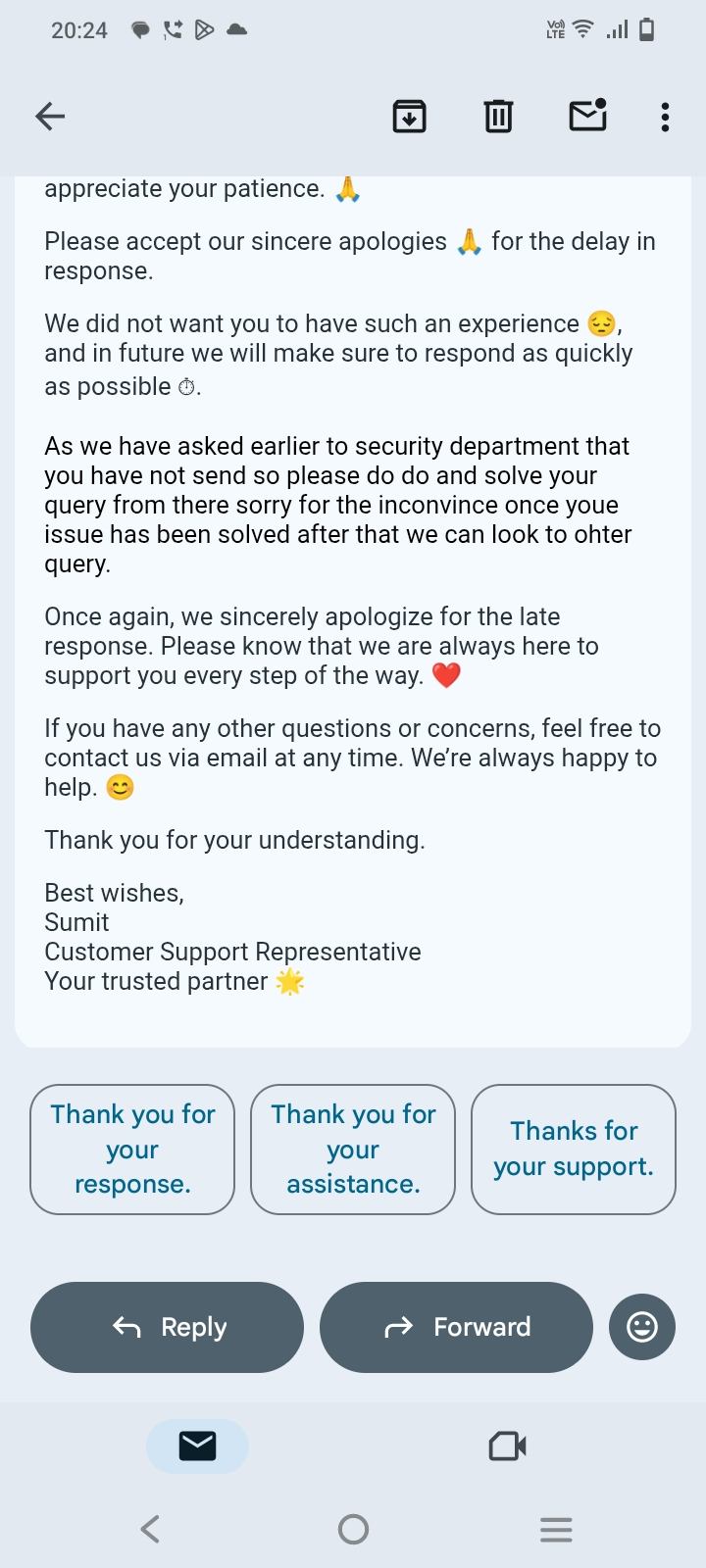Viewport: 706px width, 1568px height.
Task: Open the emoji reaction picker
Action: coord(642,1327)
